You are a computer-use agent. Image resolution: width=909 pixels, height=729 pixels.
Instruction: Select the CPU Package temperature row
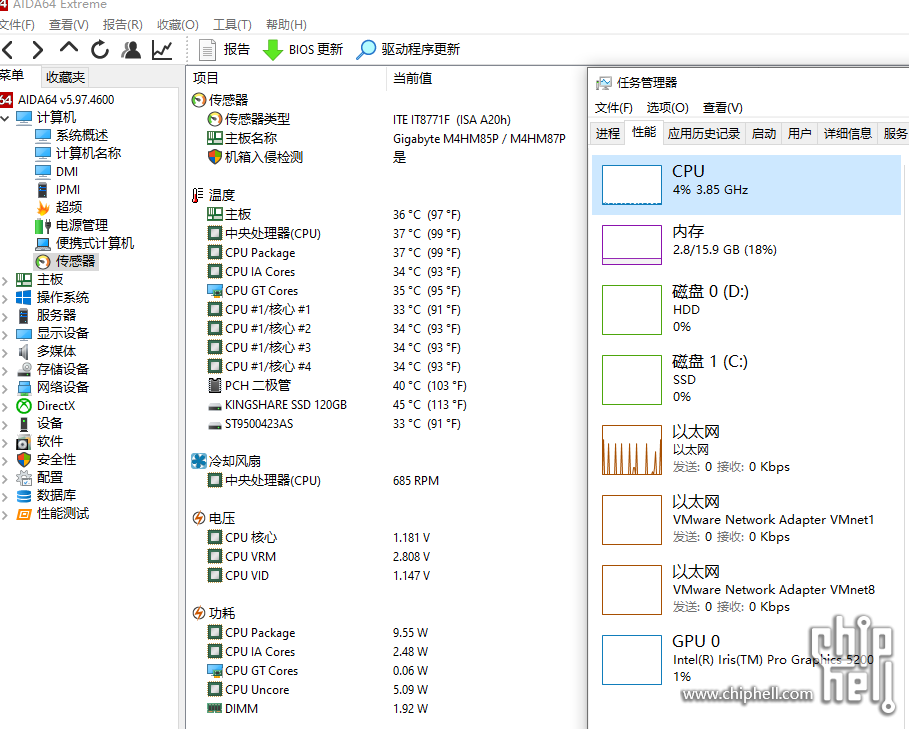[x=387, y=253]
